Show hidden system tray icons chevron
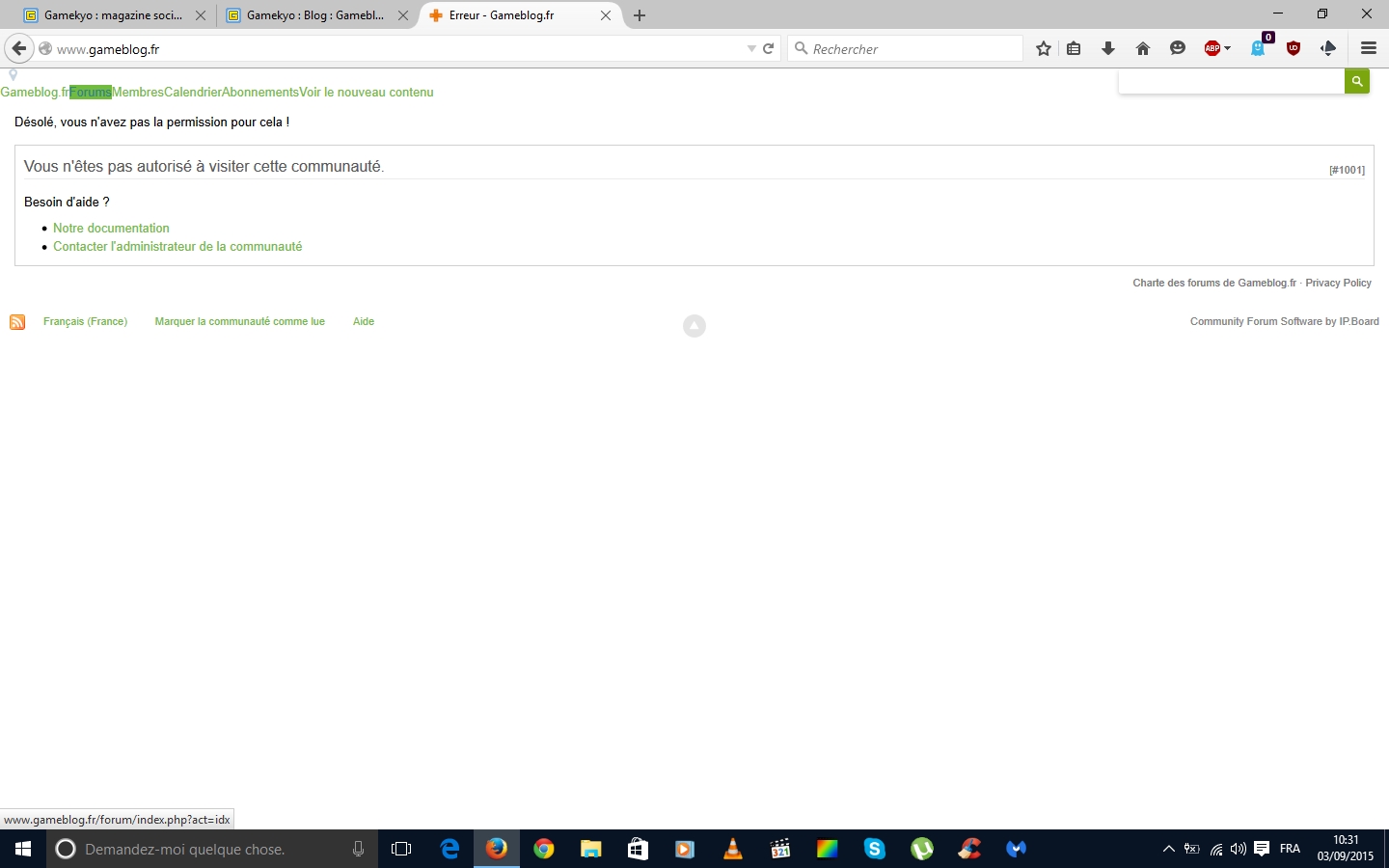1389x868 pixels. coord(1169,849)
